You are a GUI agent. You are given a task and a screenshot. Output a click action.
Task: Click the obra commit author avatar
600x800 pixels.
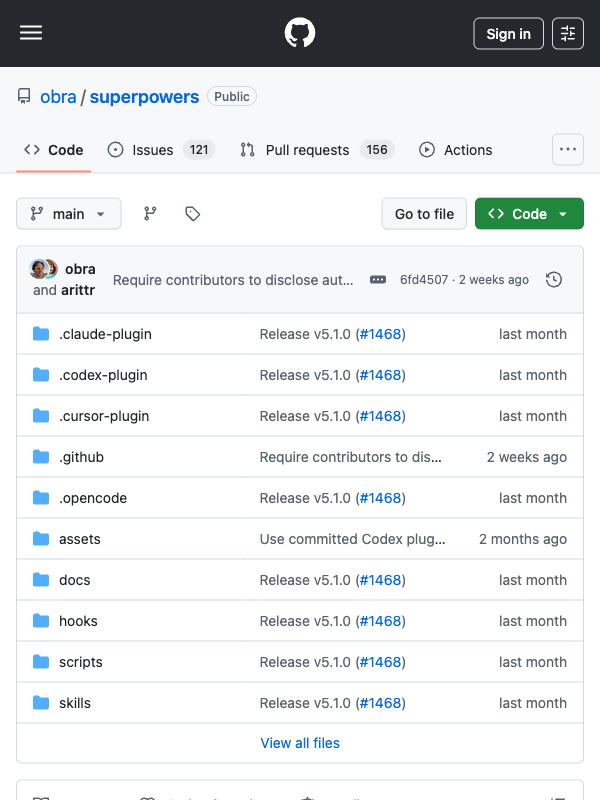38,269
